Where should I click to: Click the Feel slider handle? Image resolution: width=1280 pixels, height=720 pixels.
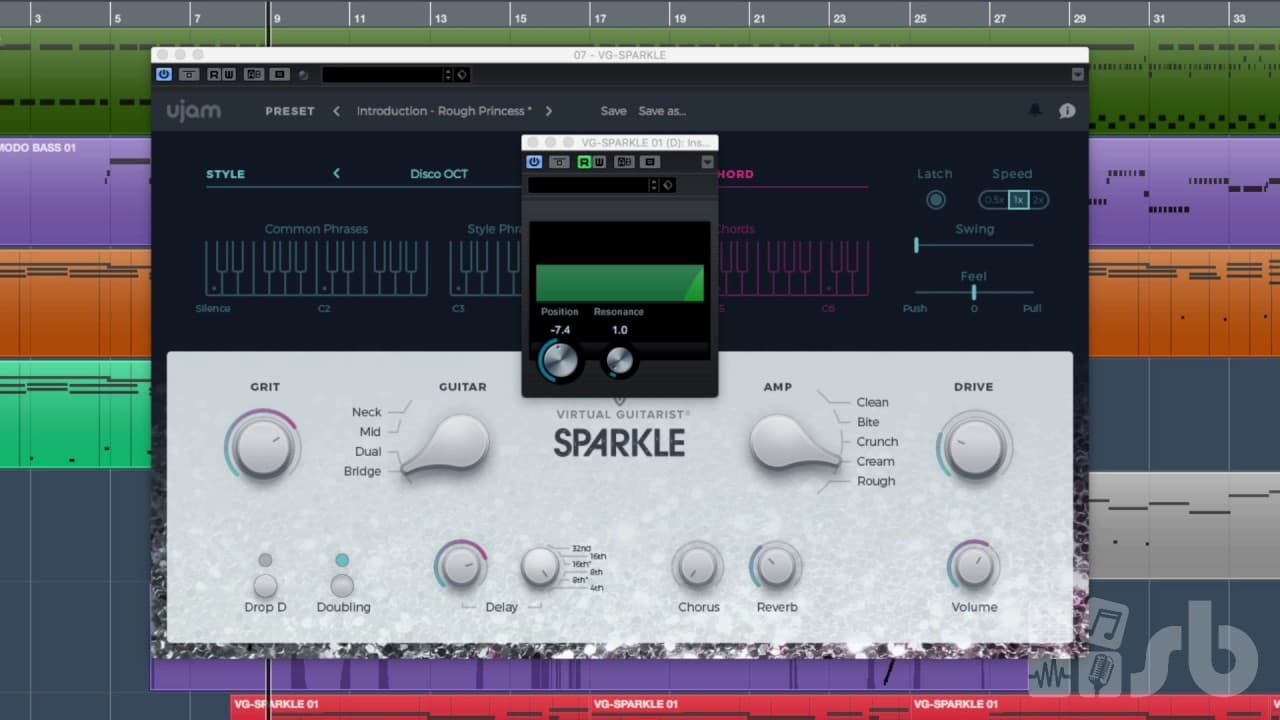[973, 292]
